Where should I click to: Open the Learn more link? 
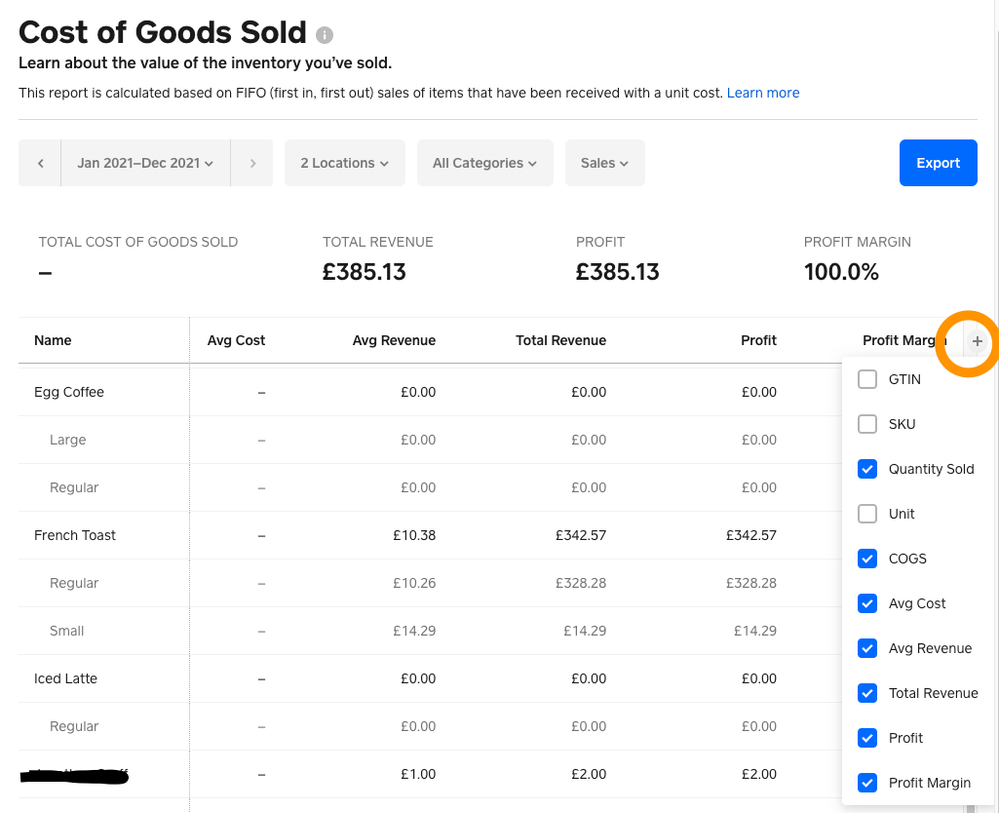coord(763,93)
